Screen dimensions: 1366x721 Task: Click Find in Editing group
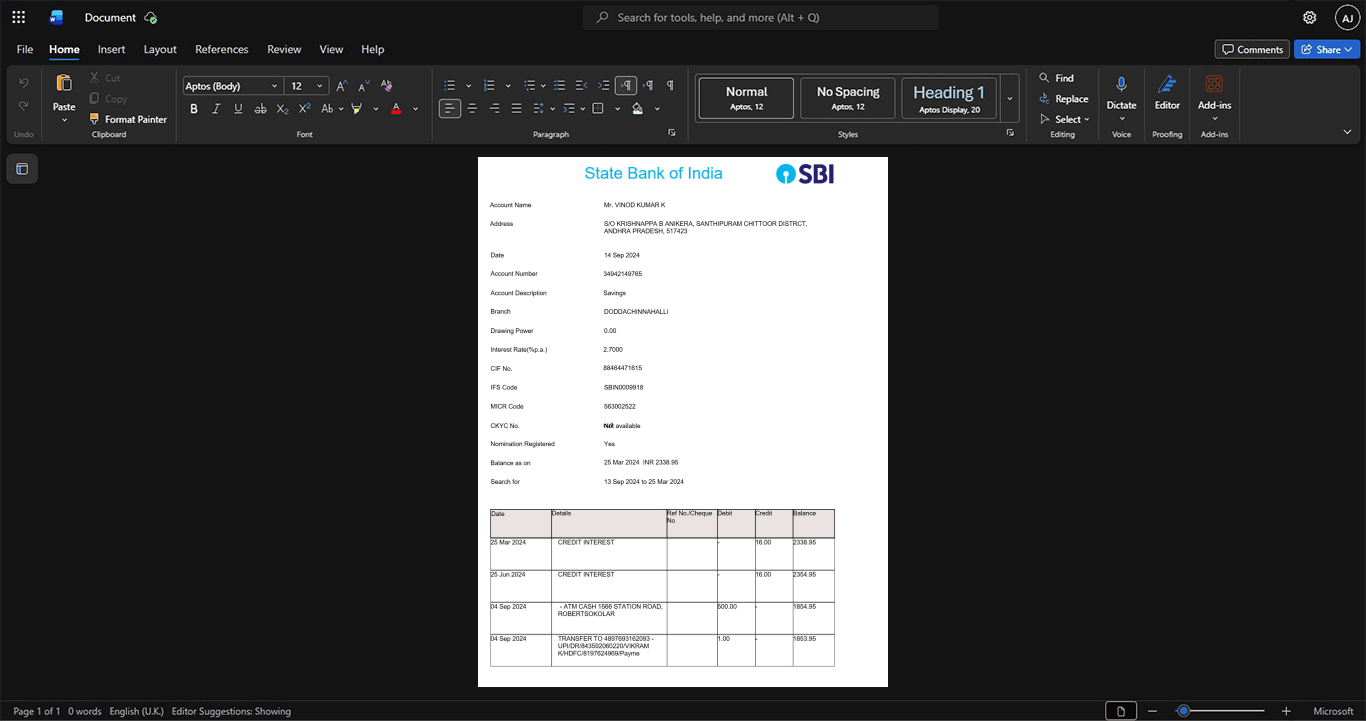[1056, 78]
